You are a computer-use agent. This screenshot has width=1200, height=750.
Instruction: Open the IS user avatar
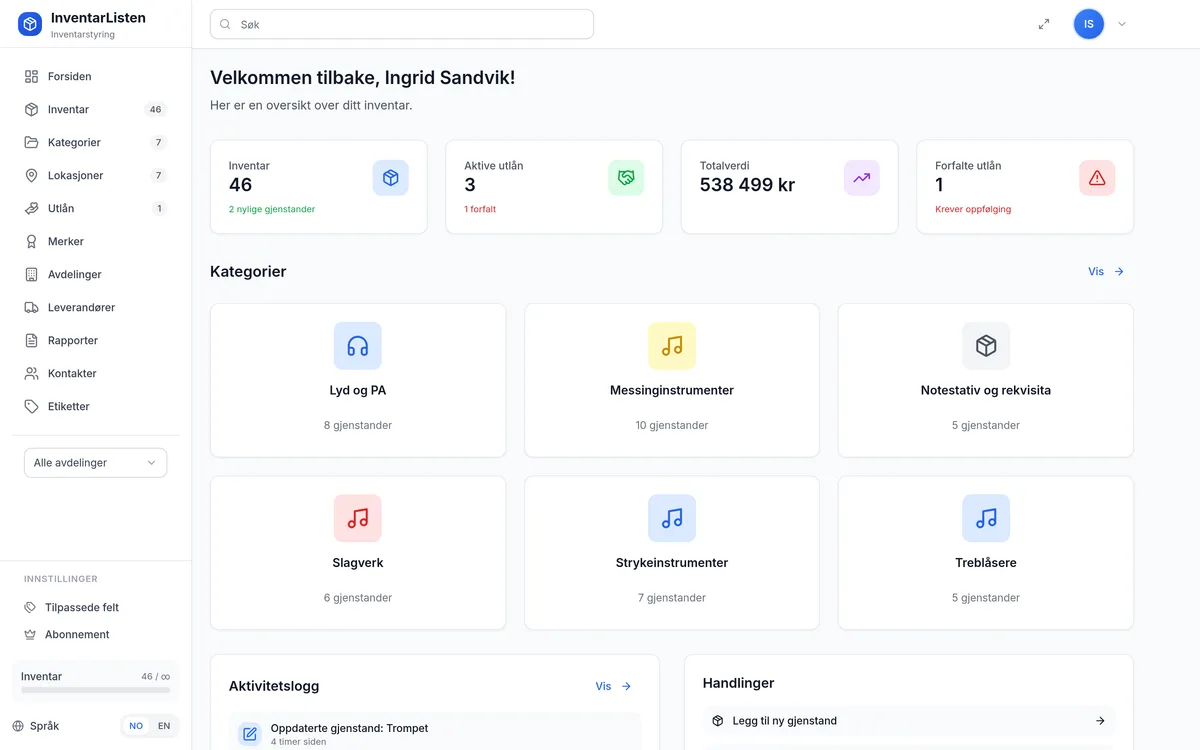[1089, 24]
